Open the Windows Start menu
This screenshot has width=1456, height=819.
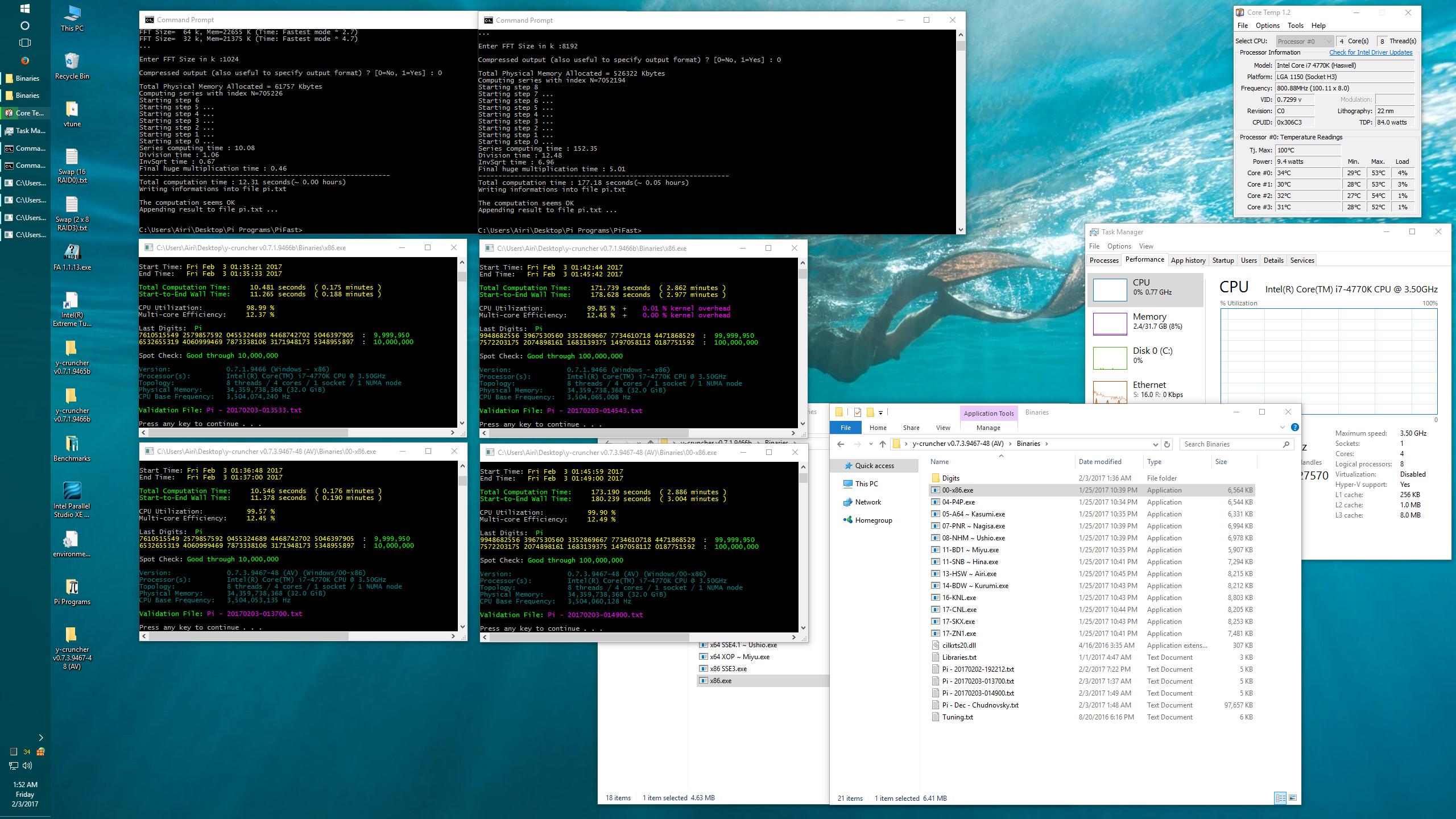(25, 9)
